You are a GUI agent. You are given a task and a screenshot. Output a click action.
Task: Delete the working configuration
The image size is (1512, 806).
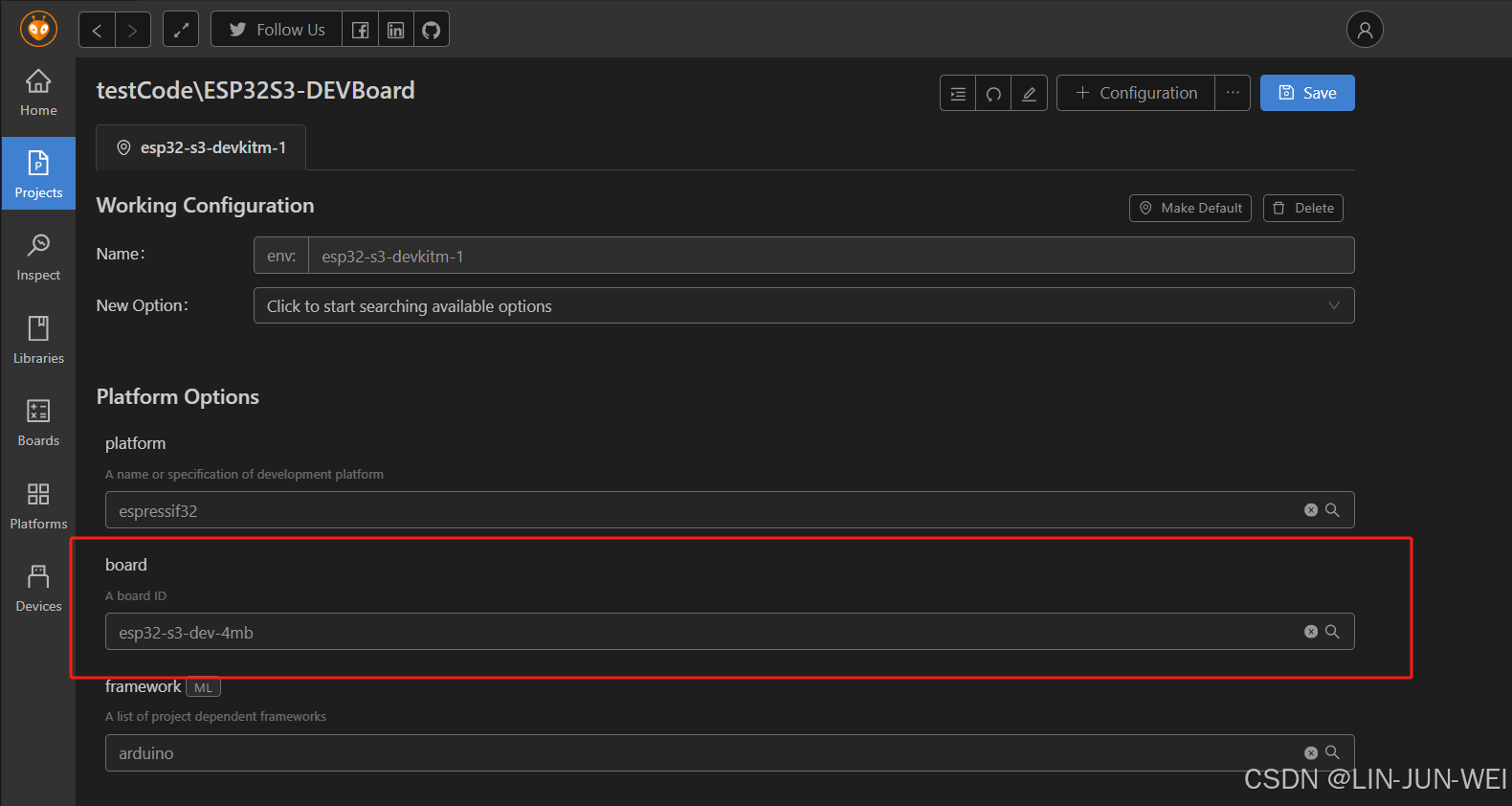click(1303, 208)
